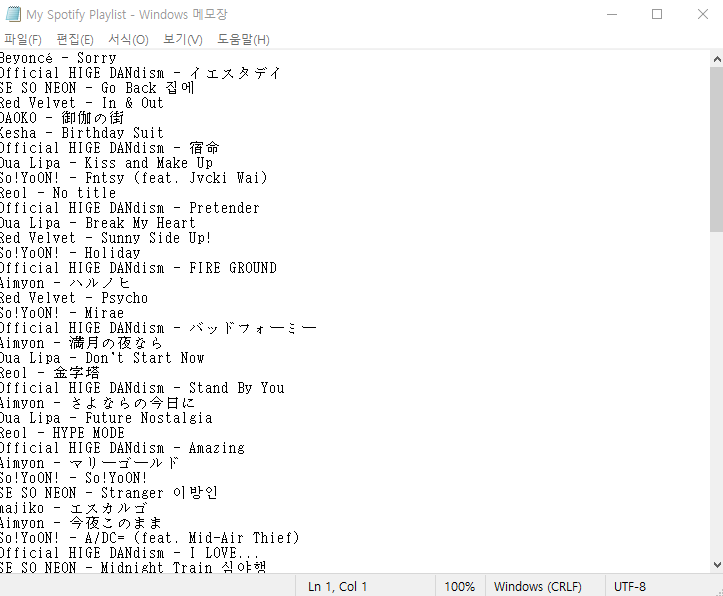Click the scroll up arrow
The image size is (723, 596).
[717, 59]
